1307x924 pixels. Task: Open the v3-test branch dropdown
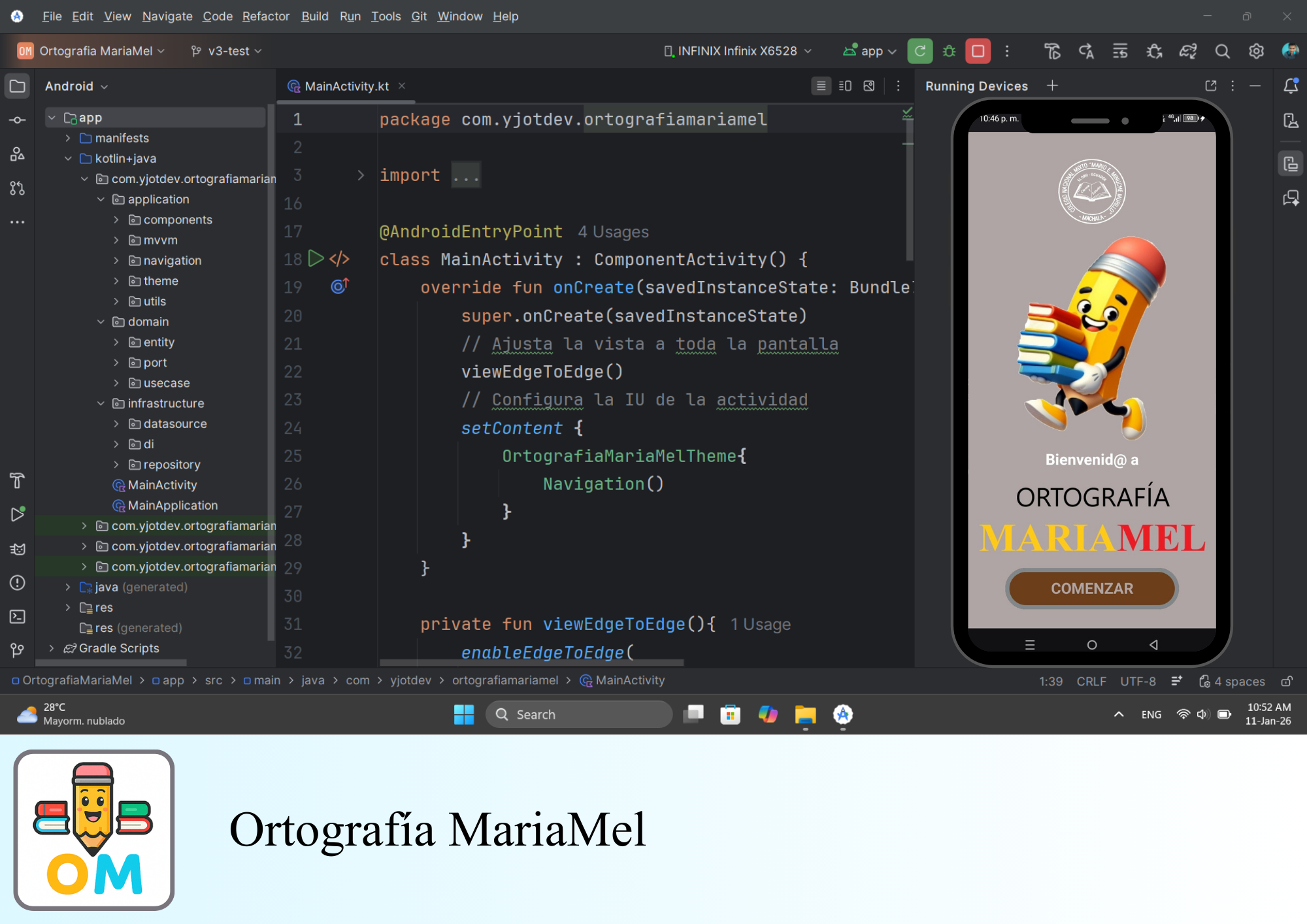click(x=225, y=51)
